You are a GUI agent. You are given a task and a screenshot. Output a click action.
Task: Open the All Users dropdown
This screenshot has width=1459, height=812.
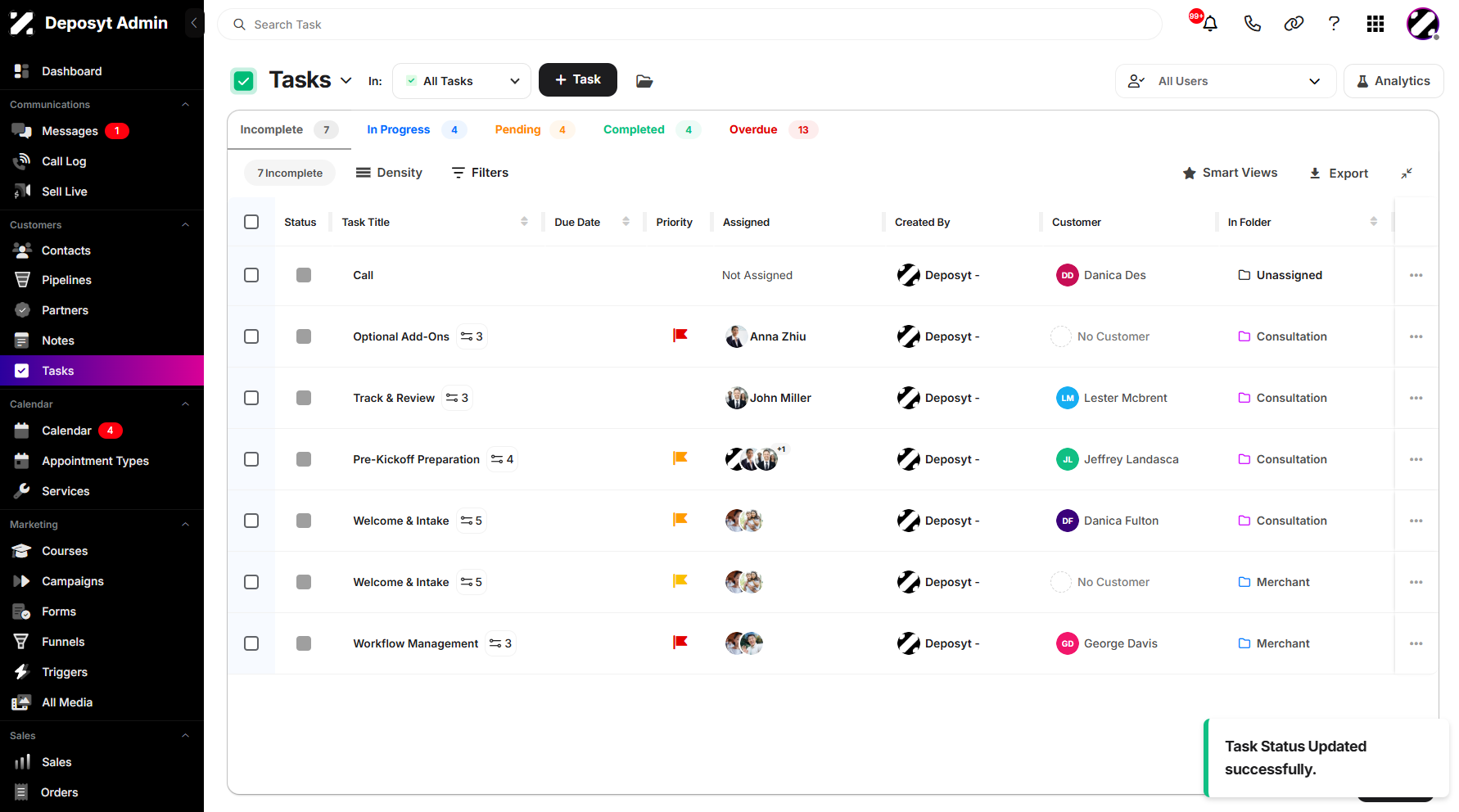[x=1226, y=81]
